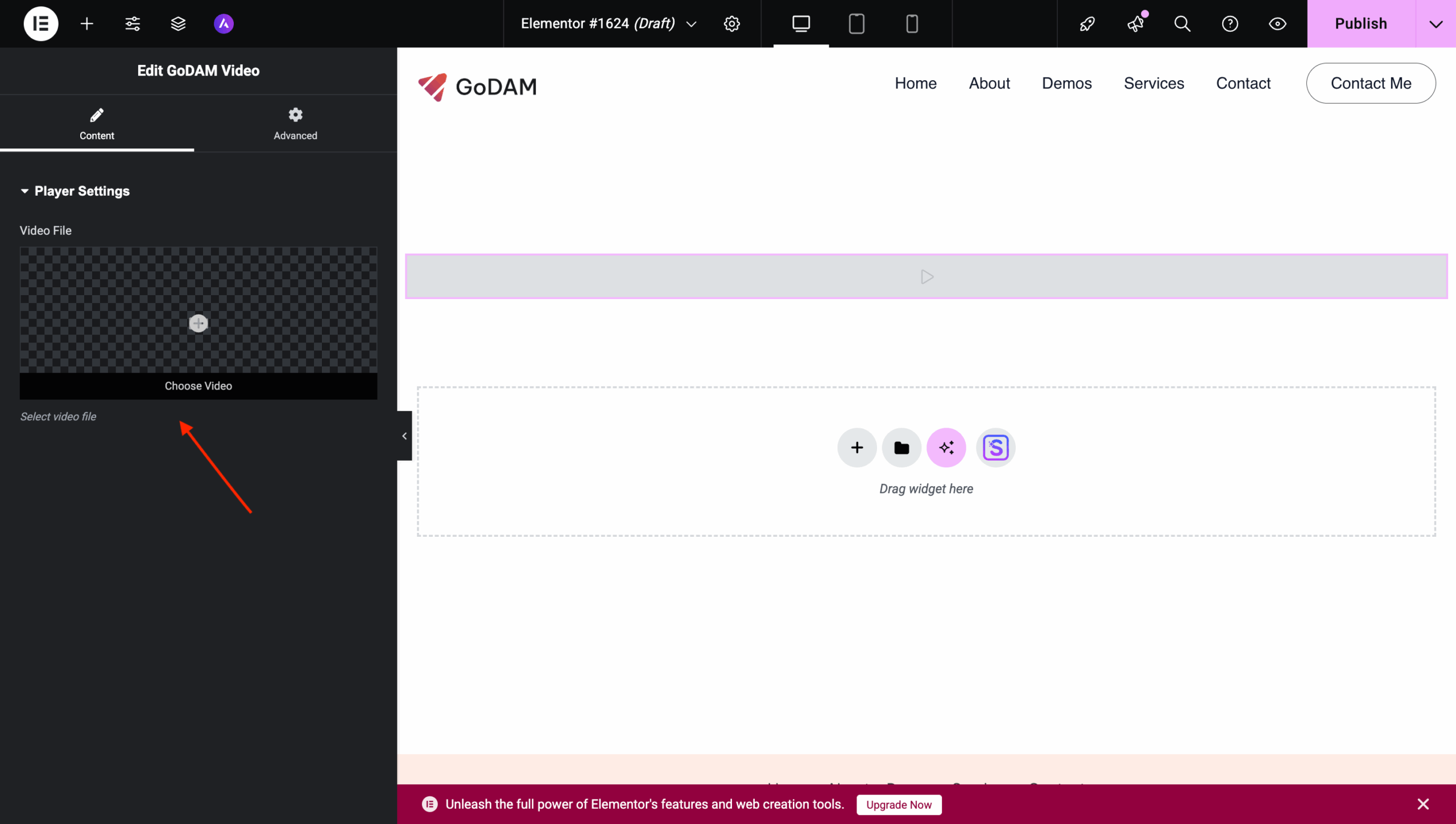Open the Help question mark icon
Screen dimensions: 1456x824
[x=1230, y=24]
